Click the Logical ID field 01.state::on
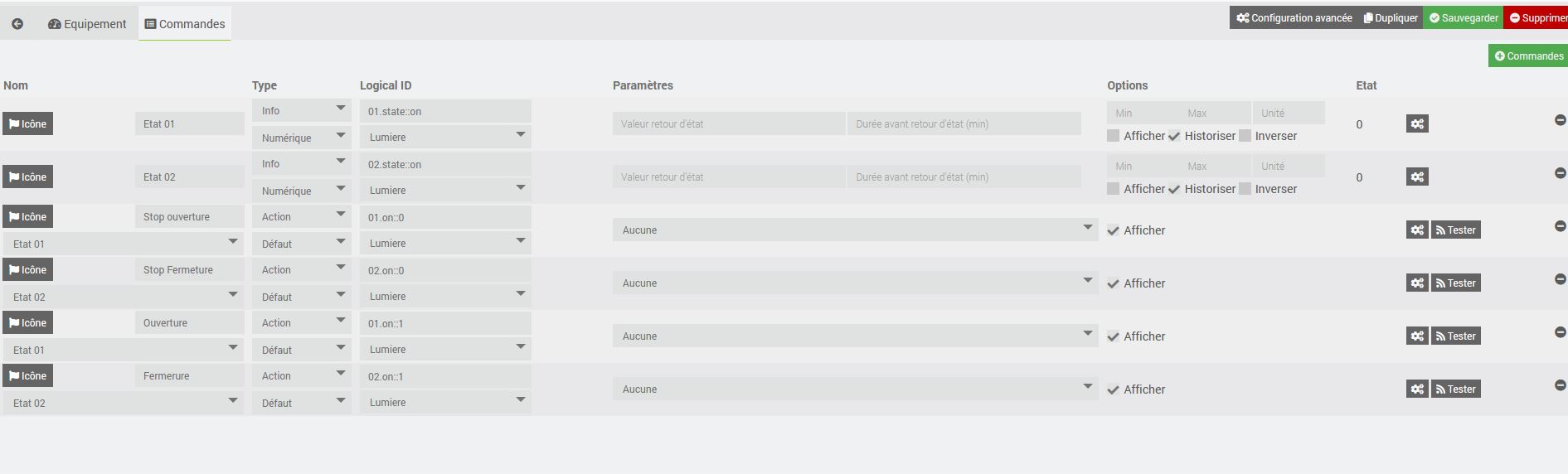Image resolution: width=1568 pixels, height=474 pixels. (445, 111)
